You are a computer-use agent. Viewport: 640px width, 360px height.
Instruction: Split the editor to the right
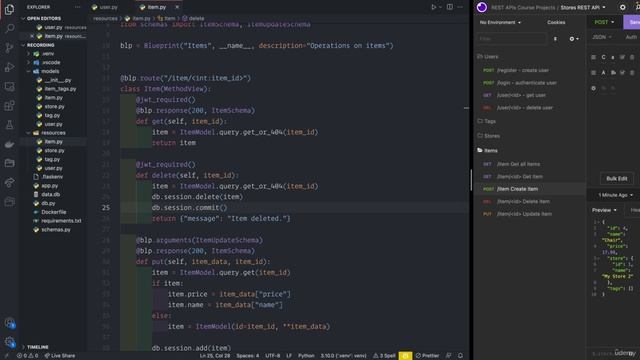pos(449,7)
